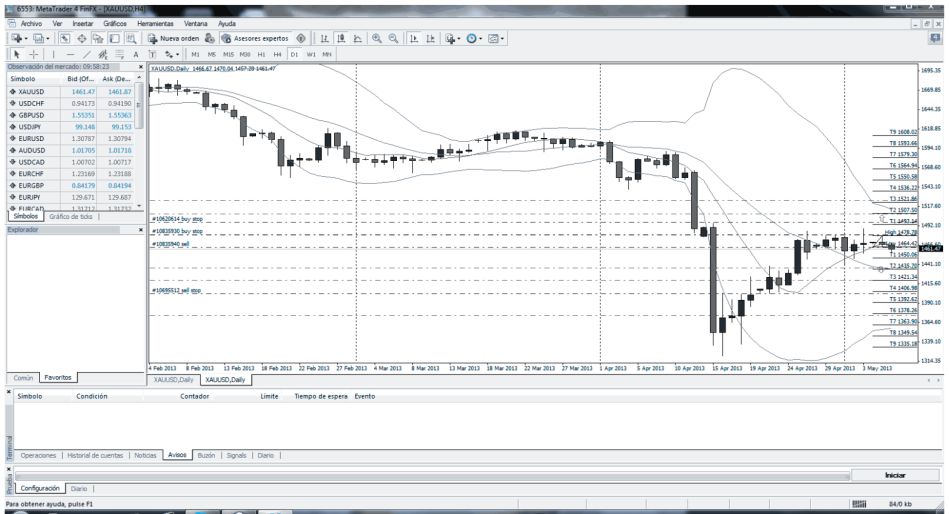The width and height of the screenshot is (949, 514).
Task: Switch chart to H4 timeframe
Action: tap(278, 53)
